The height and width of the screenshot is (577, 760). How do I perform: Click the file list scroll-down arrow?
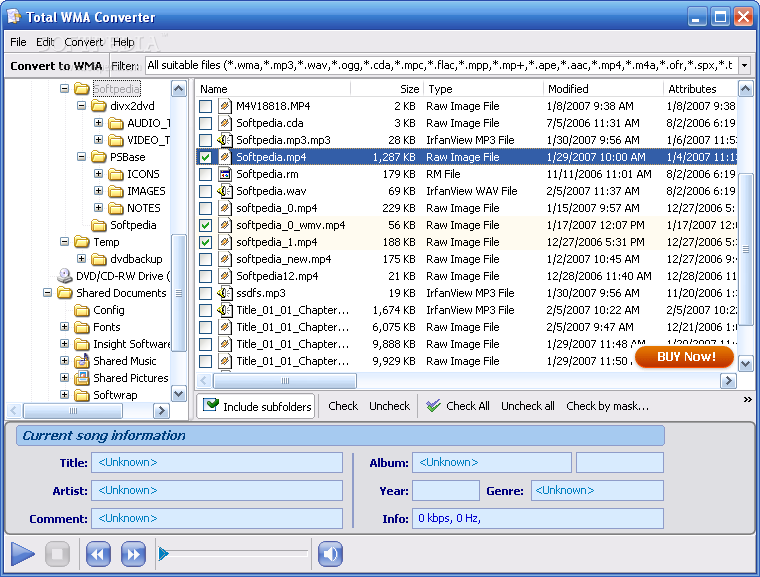tap(745, 363)
